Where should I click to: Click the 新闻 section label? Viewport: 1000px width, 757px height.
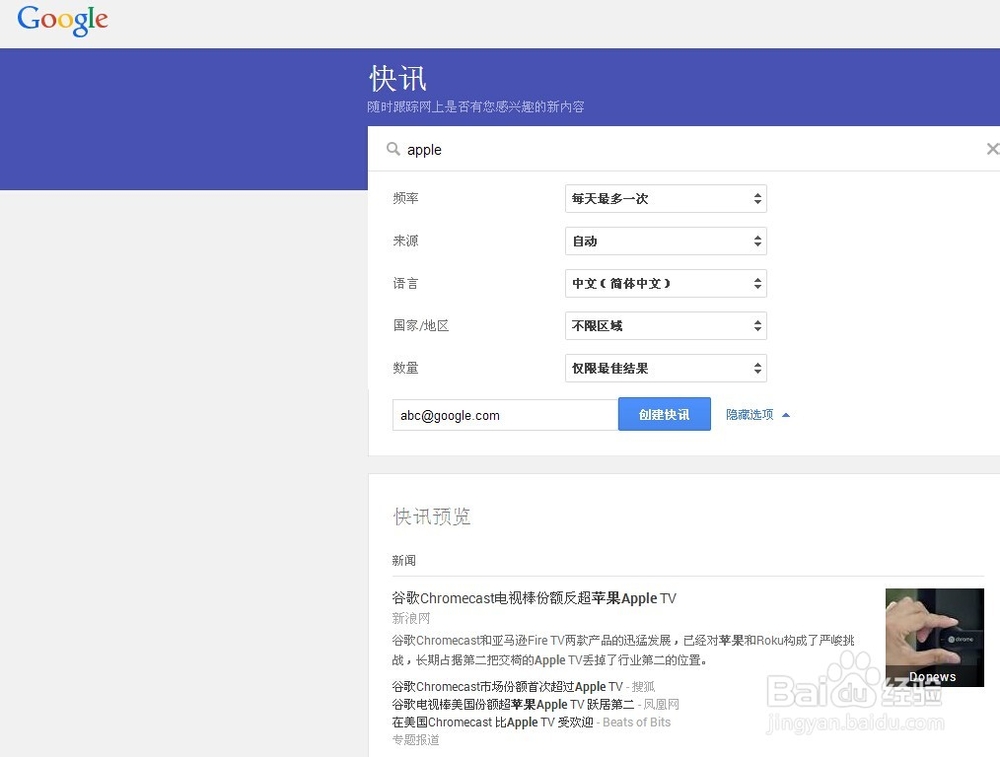(x=404, y=561)
